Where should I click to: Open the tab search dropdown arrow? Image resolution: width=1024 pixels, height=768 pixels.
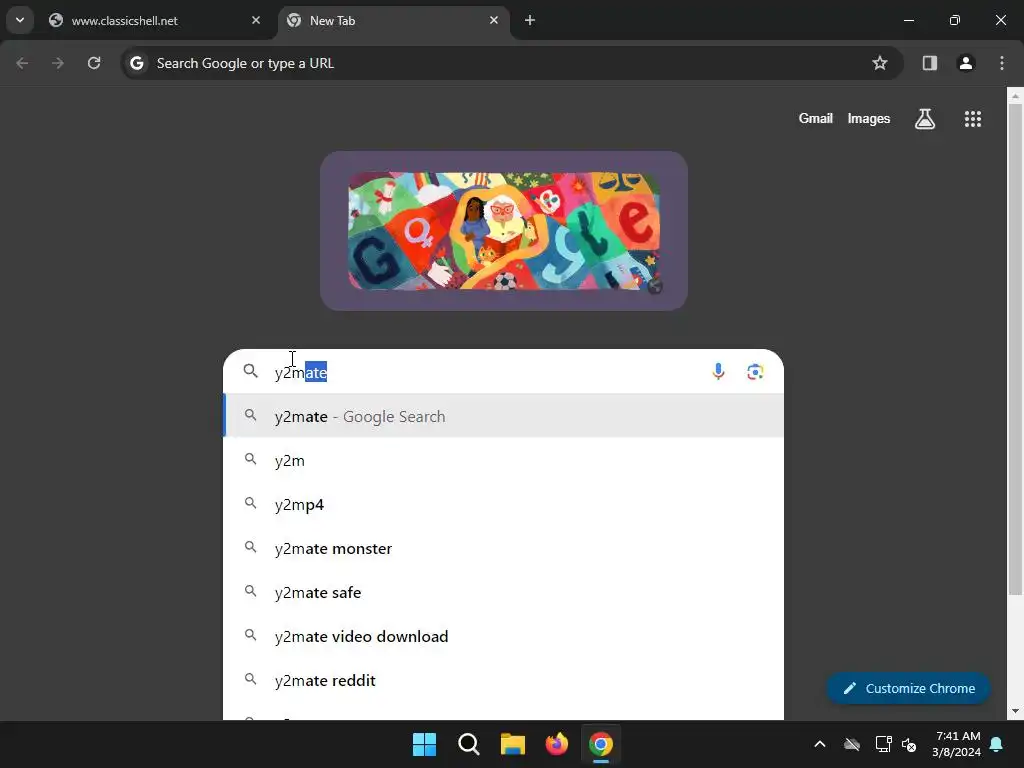point(20,20)
